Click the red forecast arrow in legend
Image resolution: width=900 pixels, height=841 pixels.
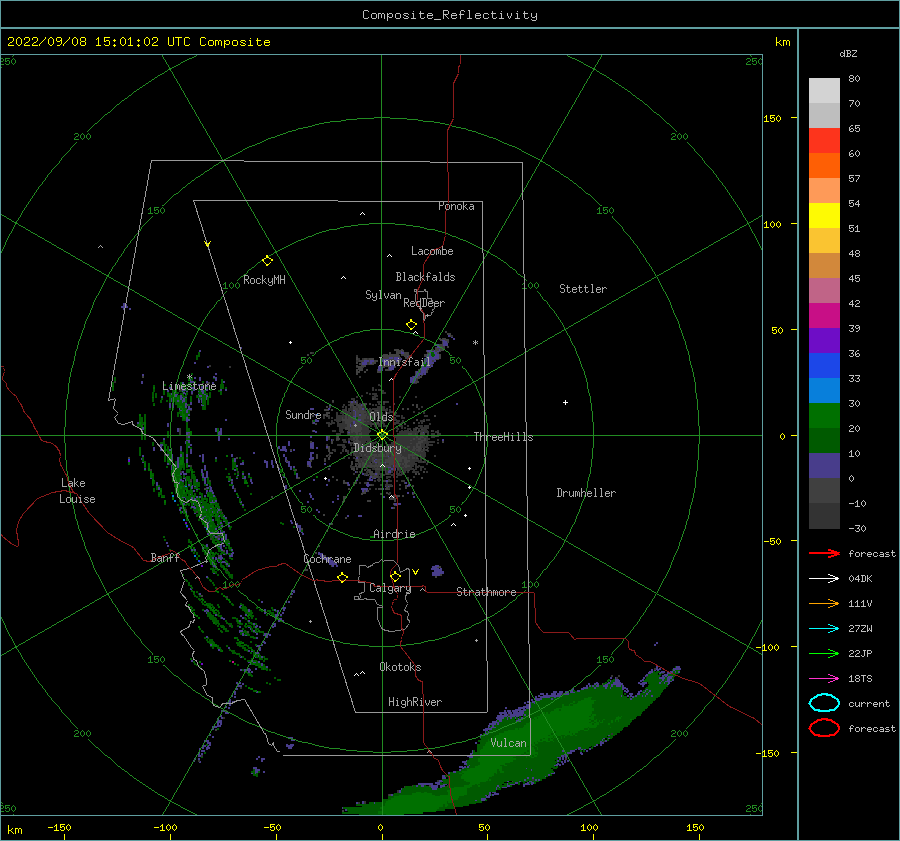824,553
